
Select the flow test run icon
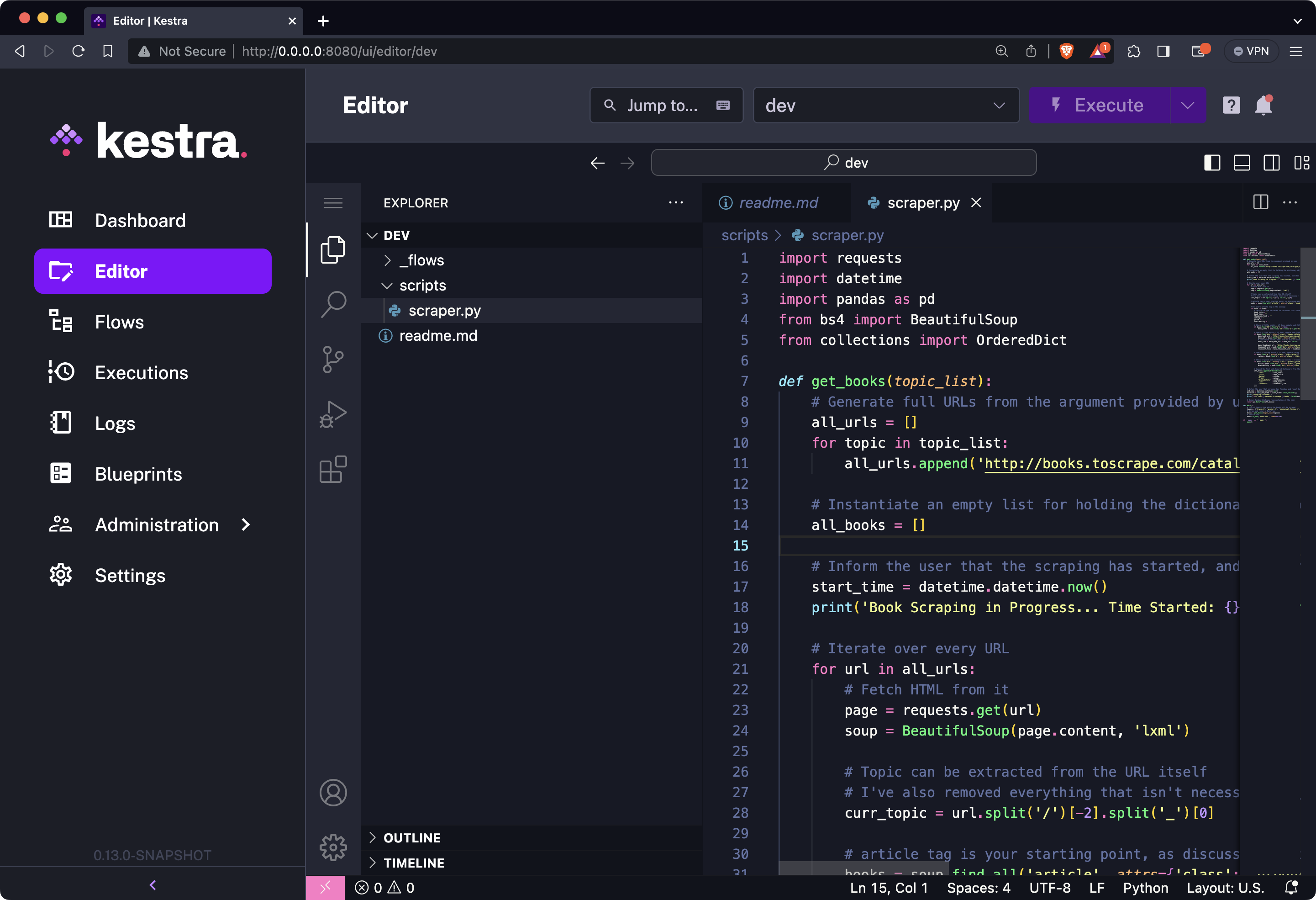tap(333, 413)
